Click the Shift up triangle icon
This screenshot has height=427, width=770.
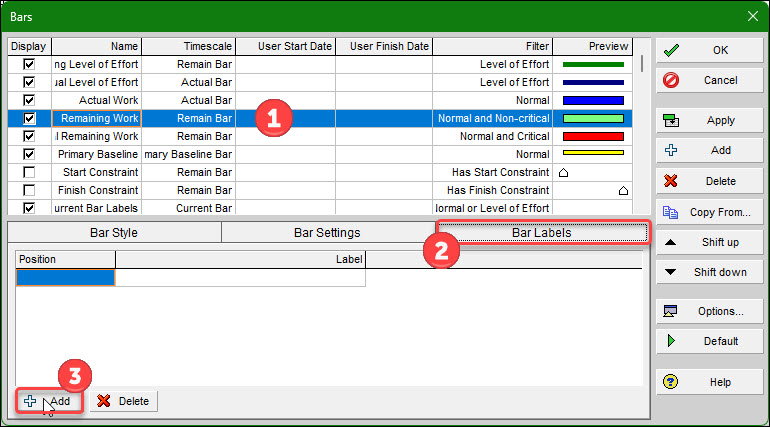(670, 242)
